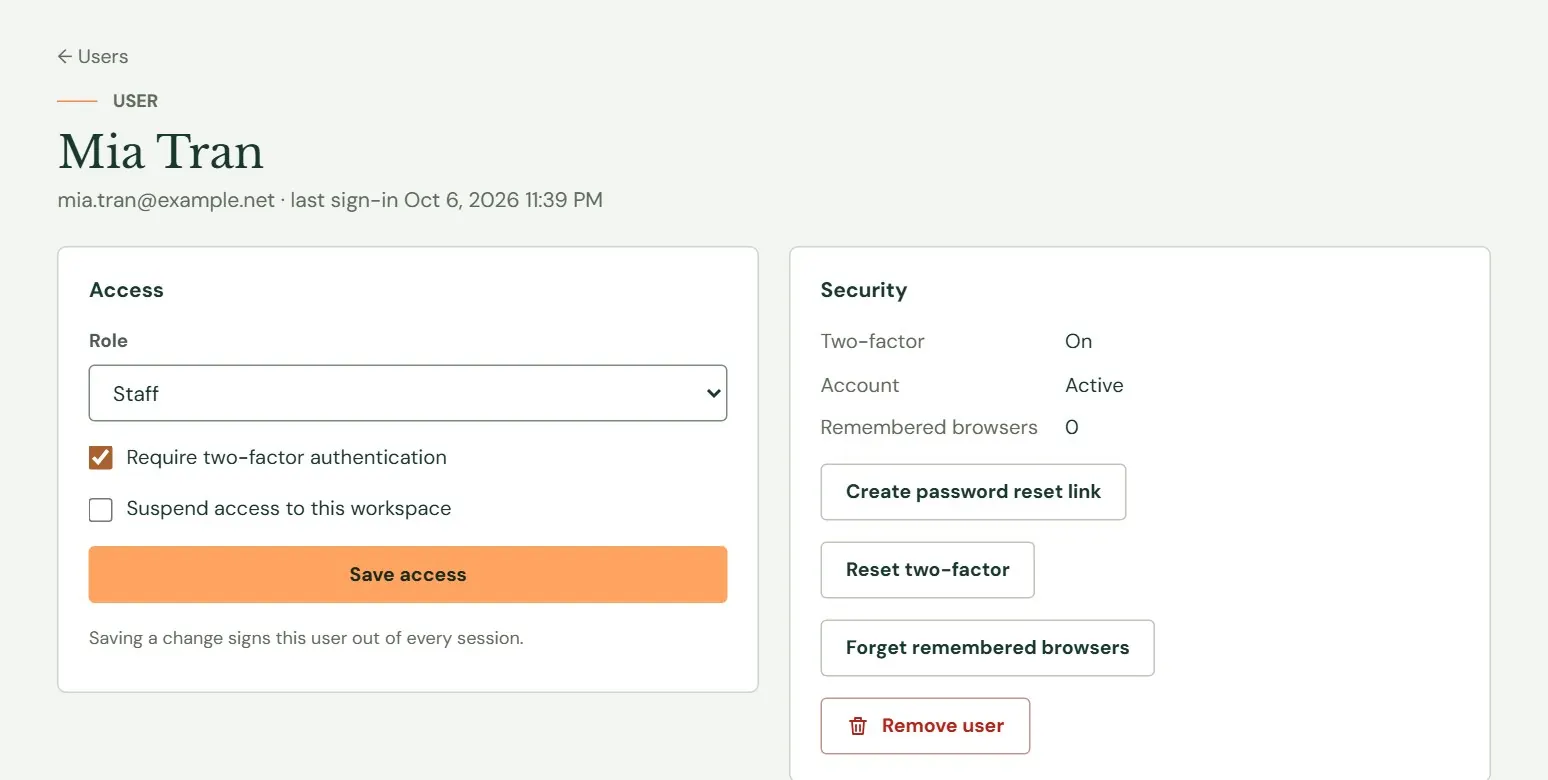Click the Account label in Security
Viewport: 1548px width, 780px height.
860,385
